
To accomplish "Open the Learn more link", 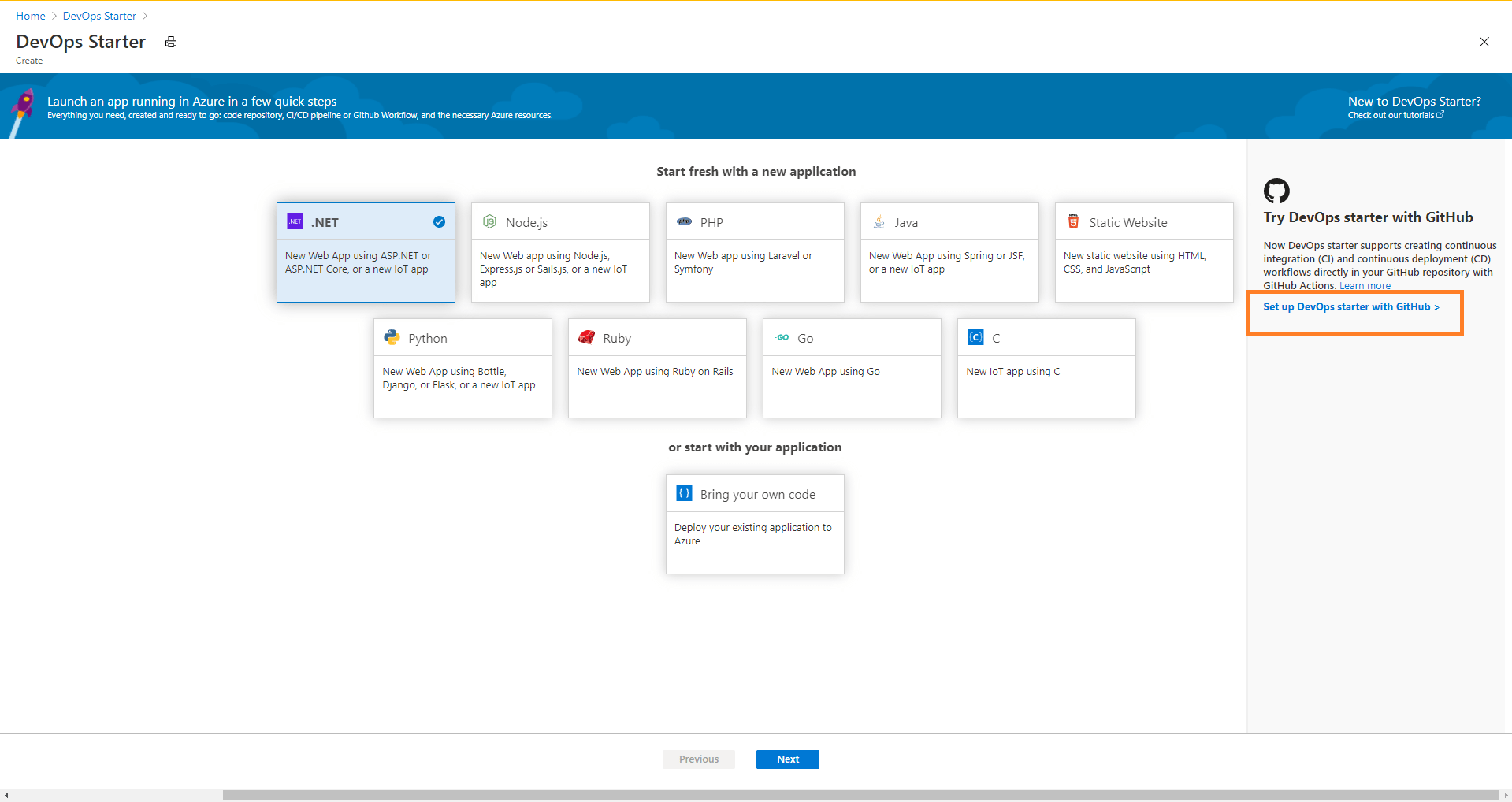I will click(1364, 285).
